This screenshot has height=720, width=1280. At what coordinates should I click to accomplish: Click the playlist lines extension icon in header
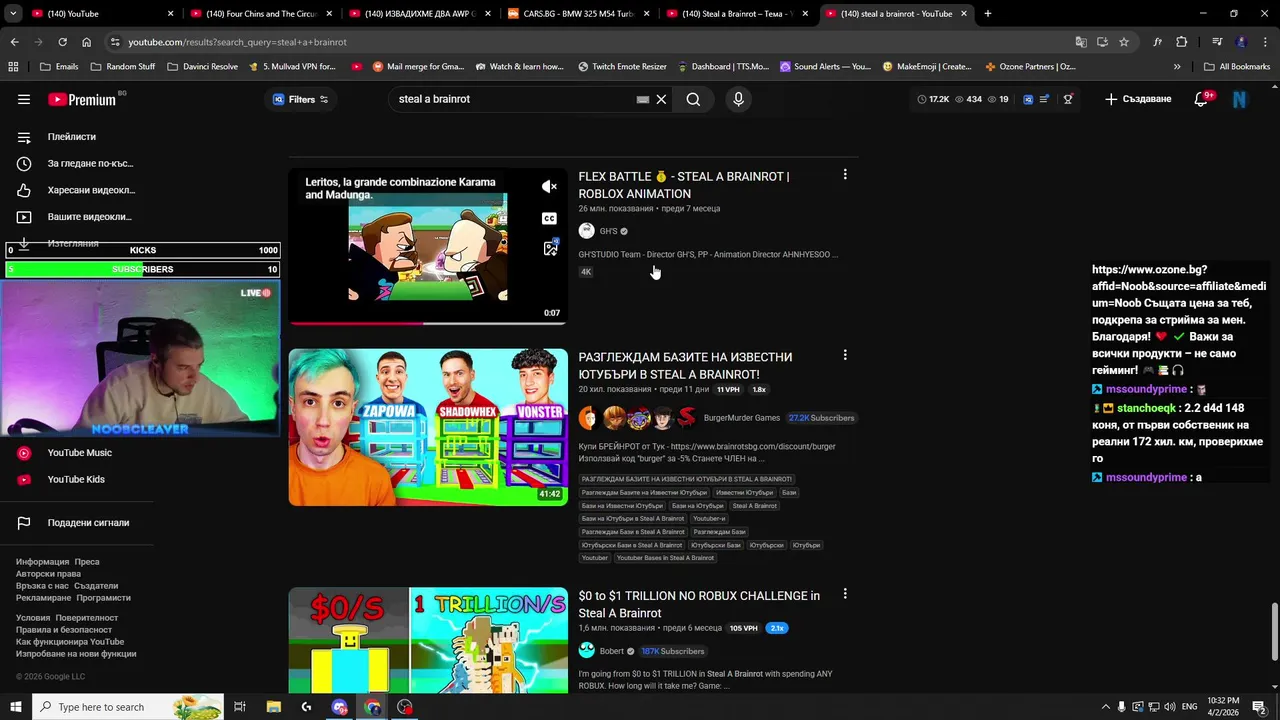[x=1045, y=99]
